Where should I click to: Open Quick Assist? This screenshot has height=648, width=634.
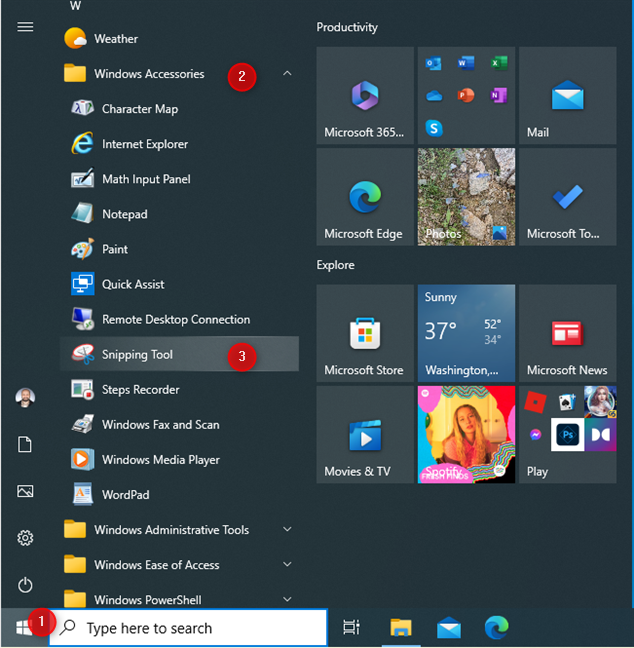tap(133, 284)
